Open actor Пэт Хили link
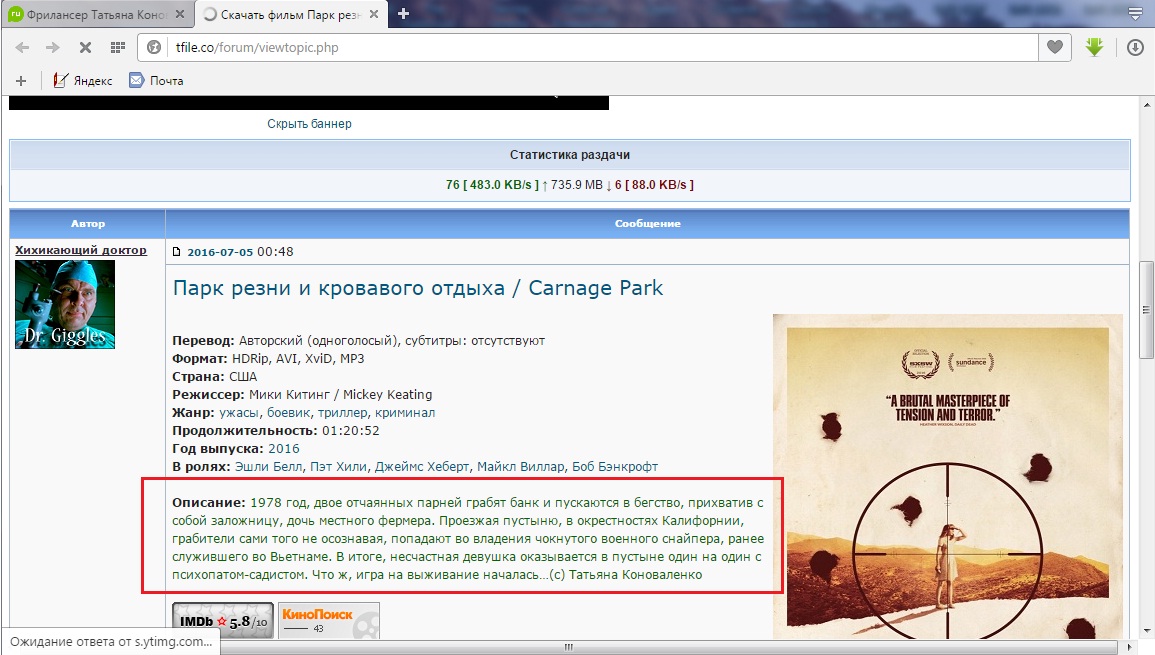 point(339,466)
